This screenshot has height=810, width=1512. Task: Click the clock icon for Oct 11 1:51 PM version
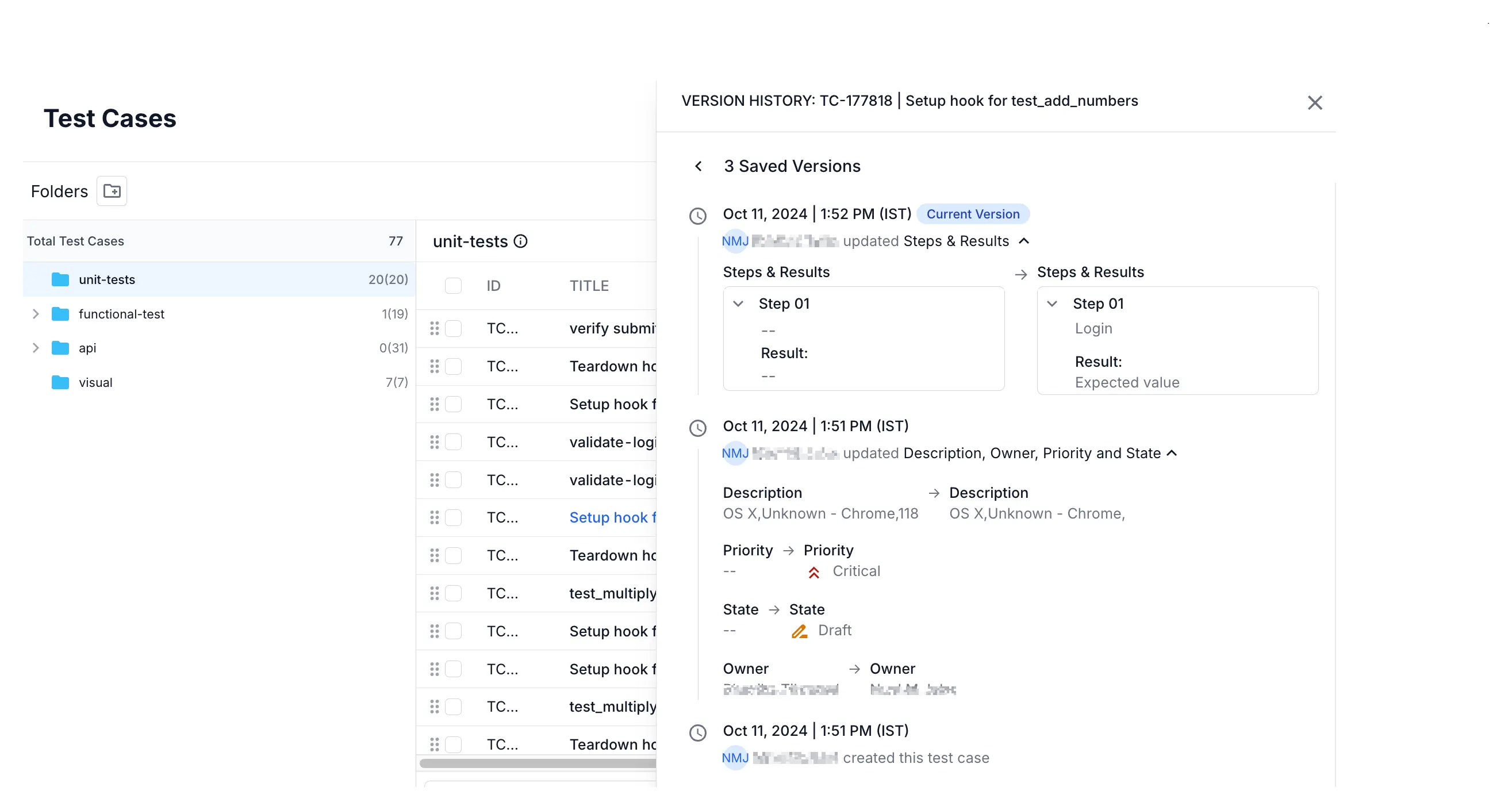click(x=697, y=427)
